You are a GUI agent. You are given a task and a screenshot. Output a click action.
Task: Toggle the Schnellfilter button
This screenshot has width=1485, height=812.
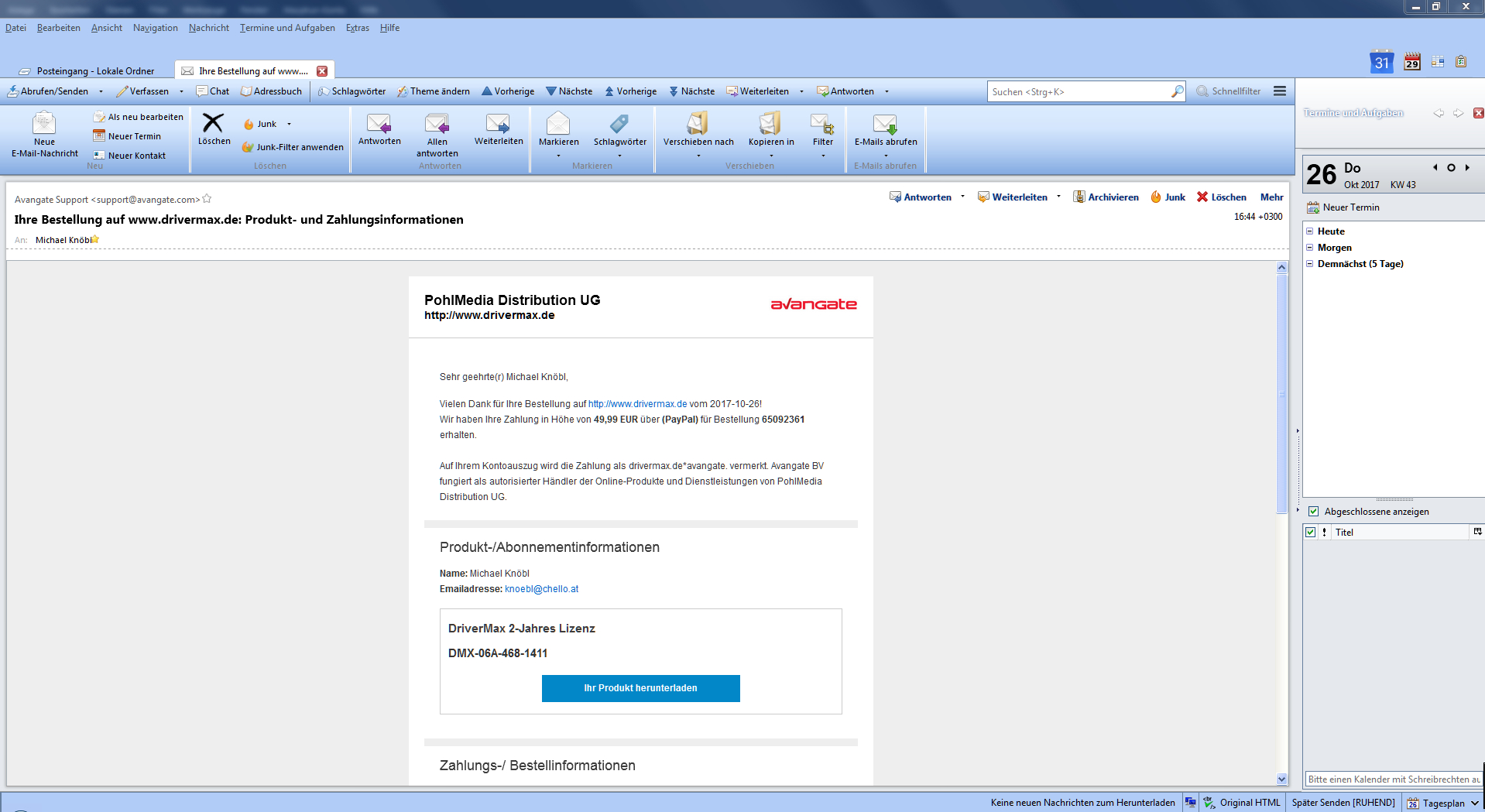(x=1229, y=91)
